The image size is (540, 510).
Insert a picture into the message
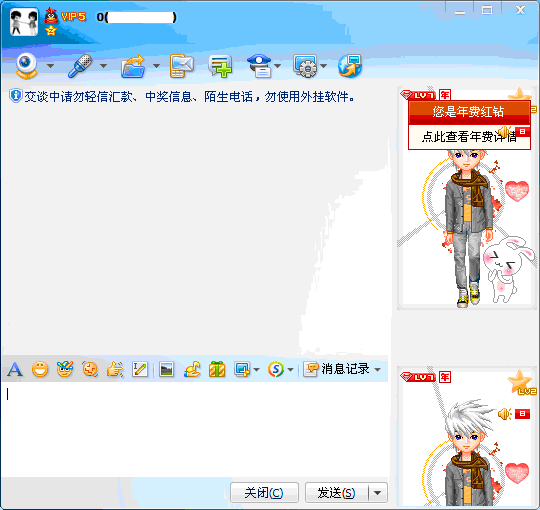[x=167, y=370]
